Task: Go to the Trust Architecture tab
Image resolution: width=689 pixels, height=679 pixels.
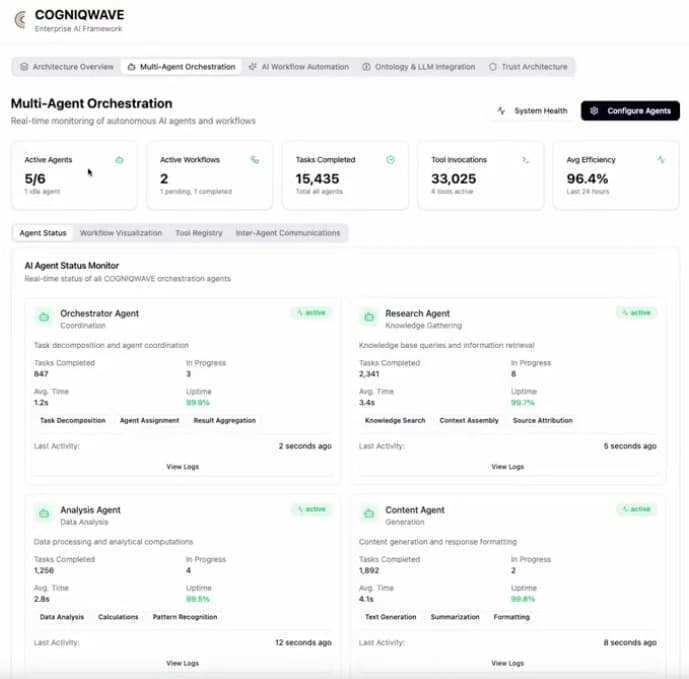Action: click(x=528, y=67)
